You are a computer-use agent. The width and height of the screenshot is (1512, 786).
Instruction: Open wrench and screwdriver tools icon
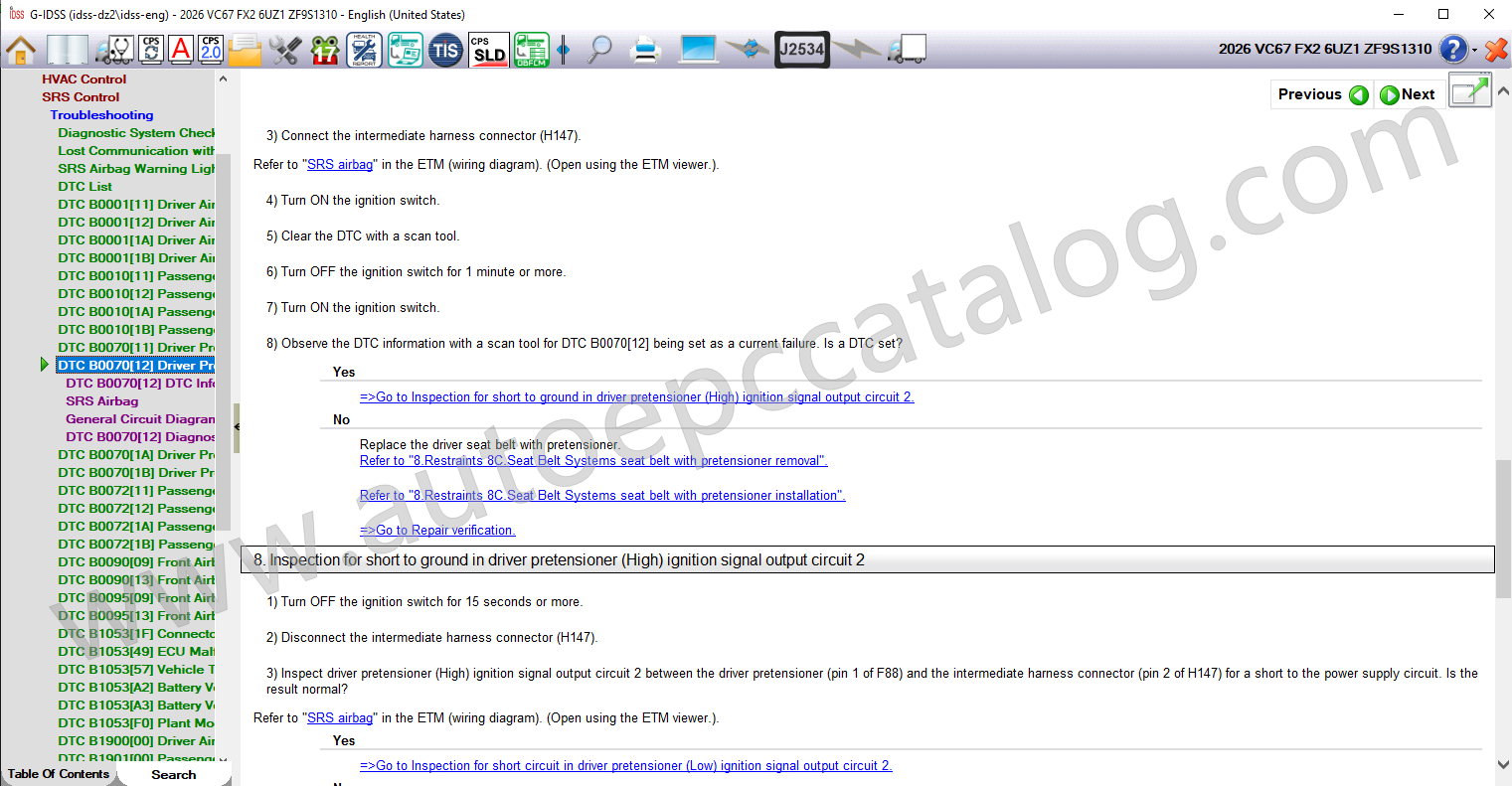coord(285,49)
